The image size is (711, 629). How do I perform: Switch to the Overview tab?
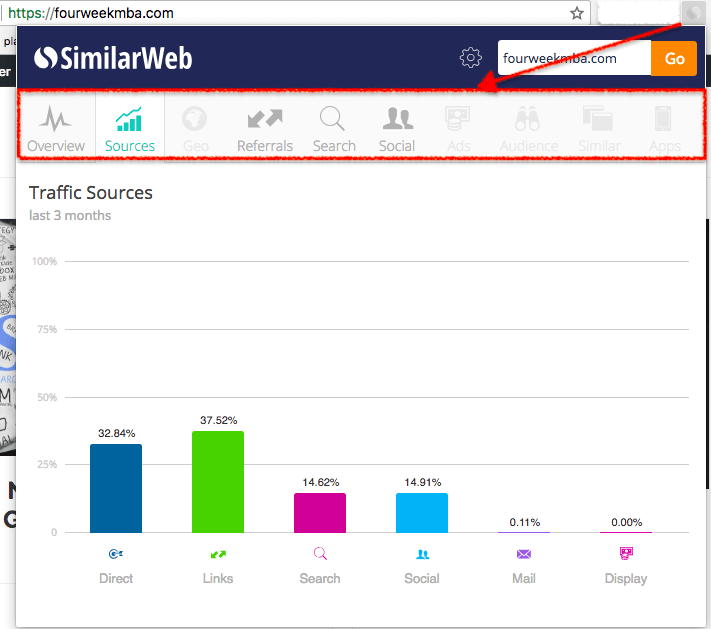click(x=56, y=129)
